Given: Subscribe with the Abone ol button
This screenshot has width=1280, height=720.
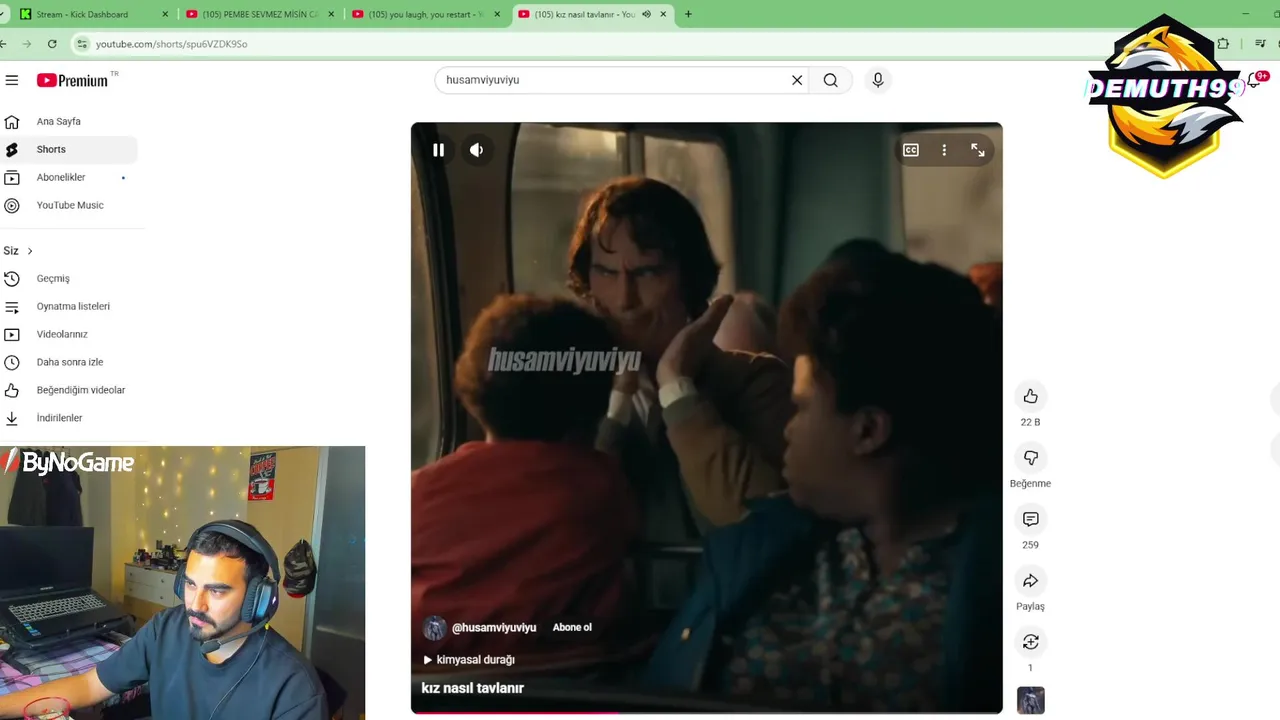Looking at the screenshot, I should (572, 628).
